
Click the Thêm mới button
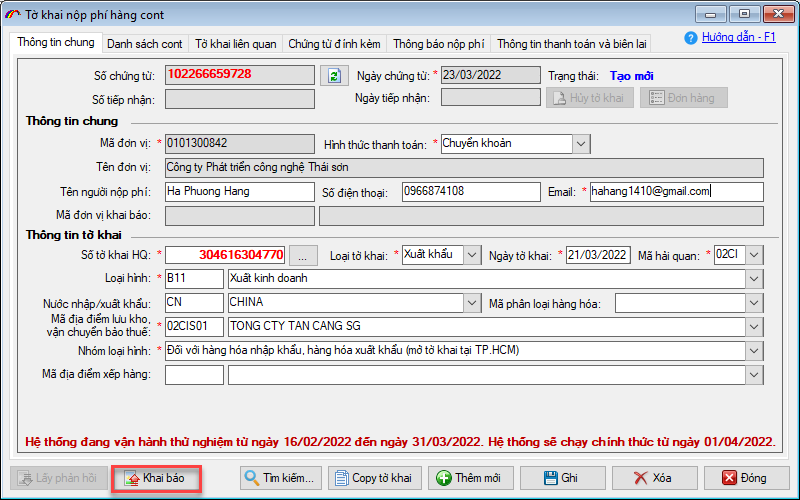(469, 478)
